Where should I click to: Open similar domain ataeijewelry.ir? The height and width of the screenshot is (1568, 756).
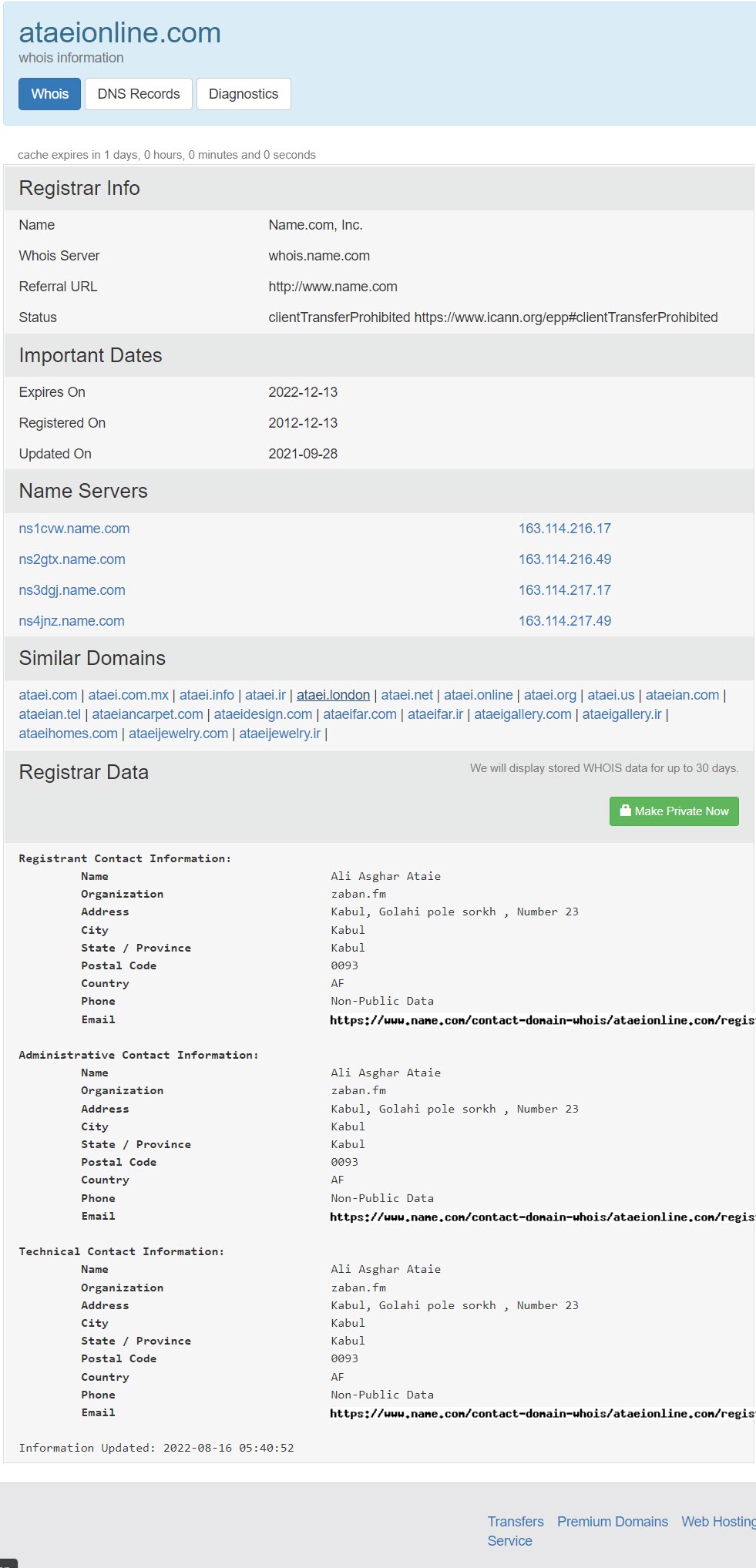pyautogui.click(x=280, y=734)
